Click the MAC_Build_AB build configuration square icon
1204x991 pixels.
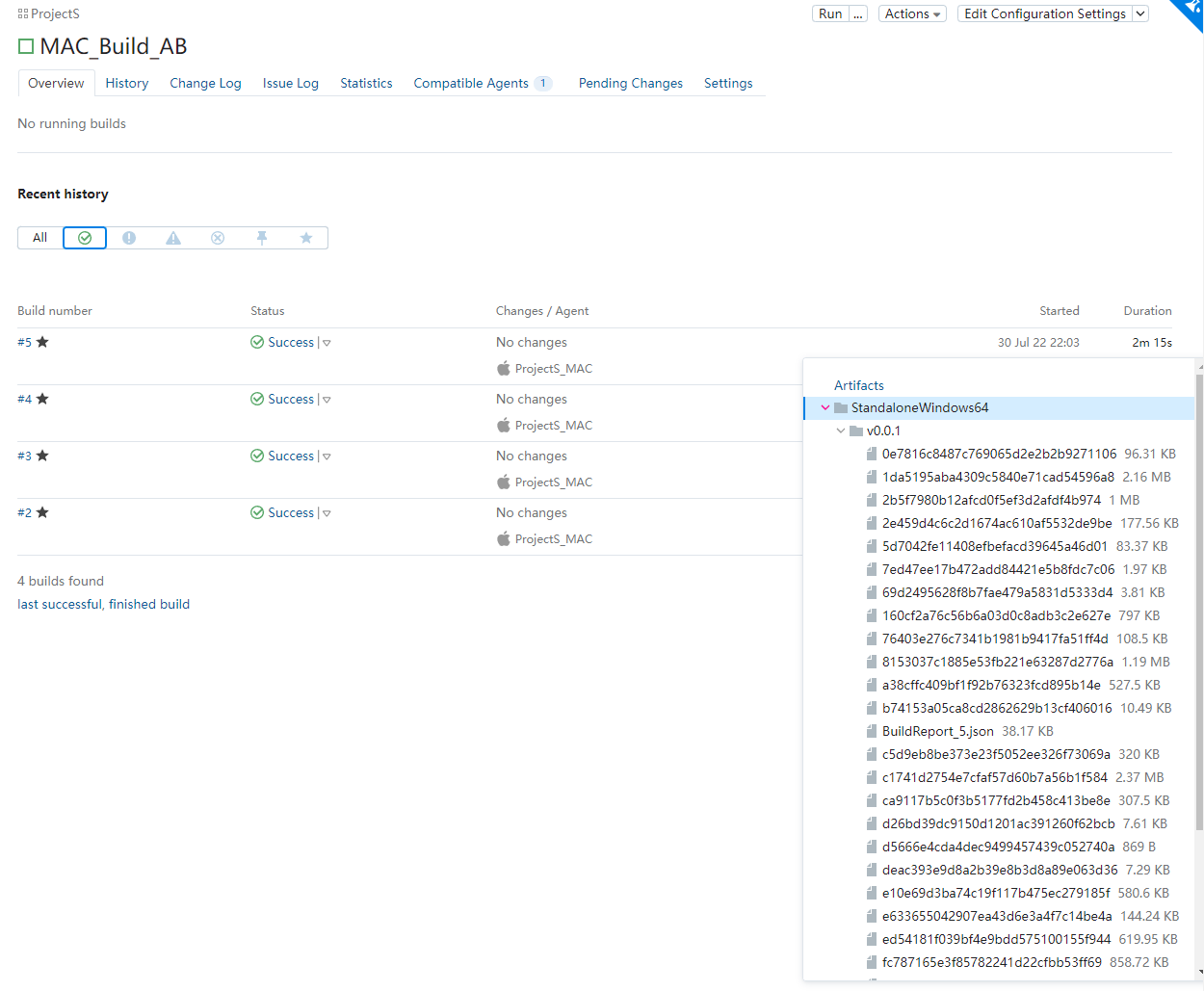(x=26, y=46)
